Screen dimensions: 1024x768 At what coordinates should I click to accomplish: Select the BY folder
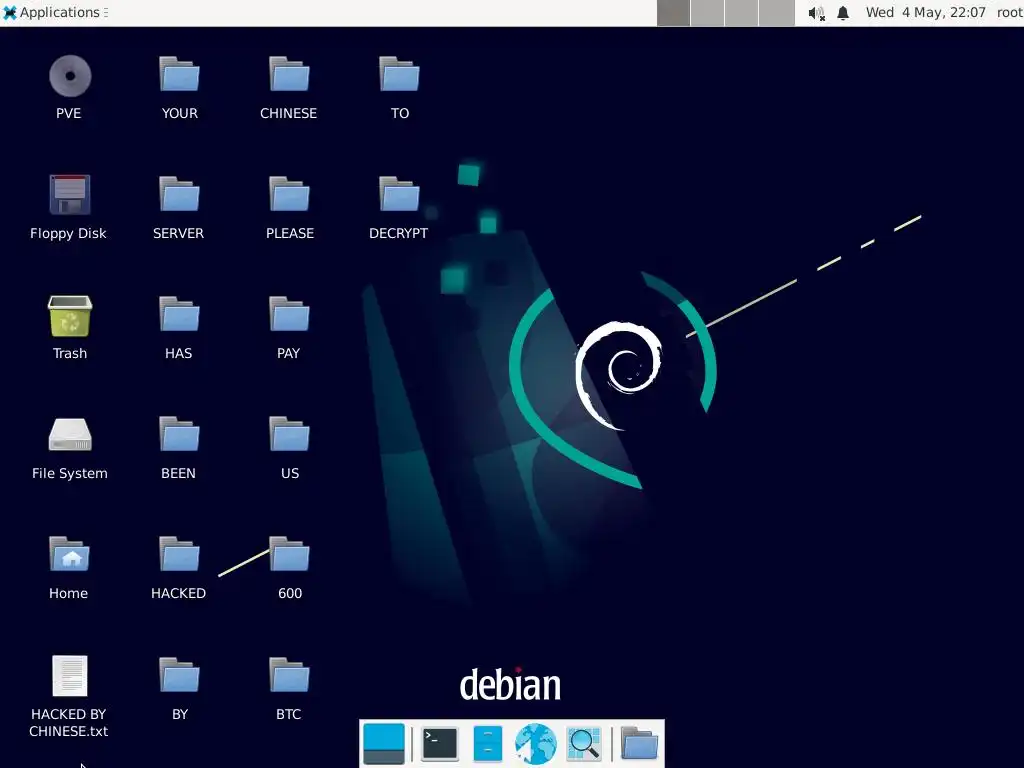pyautogui.click(x=179, y=675)
